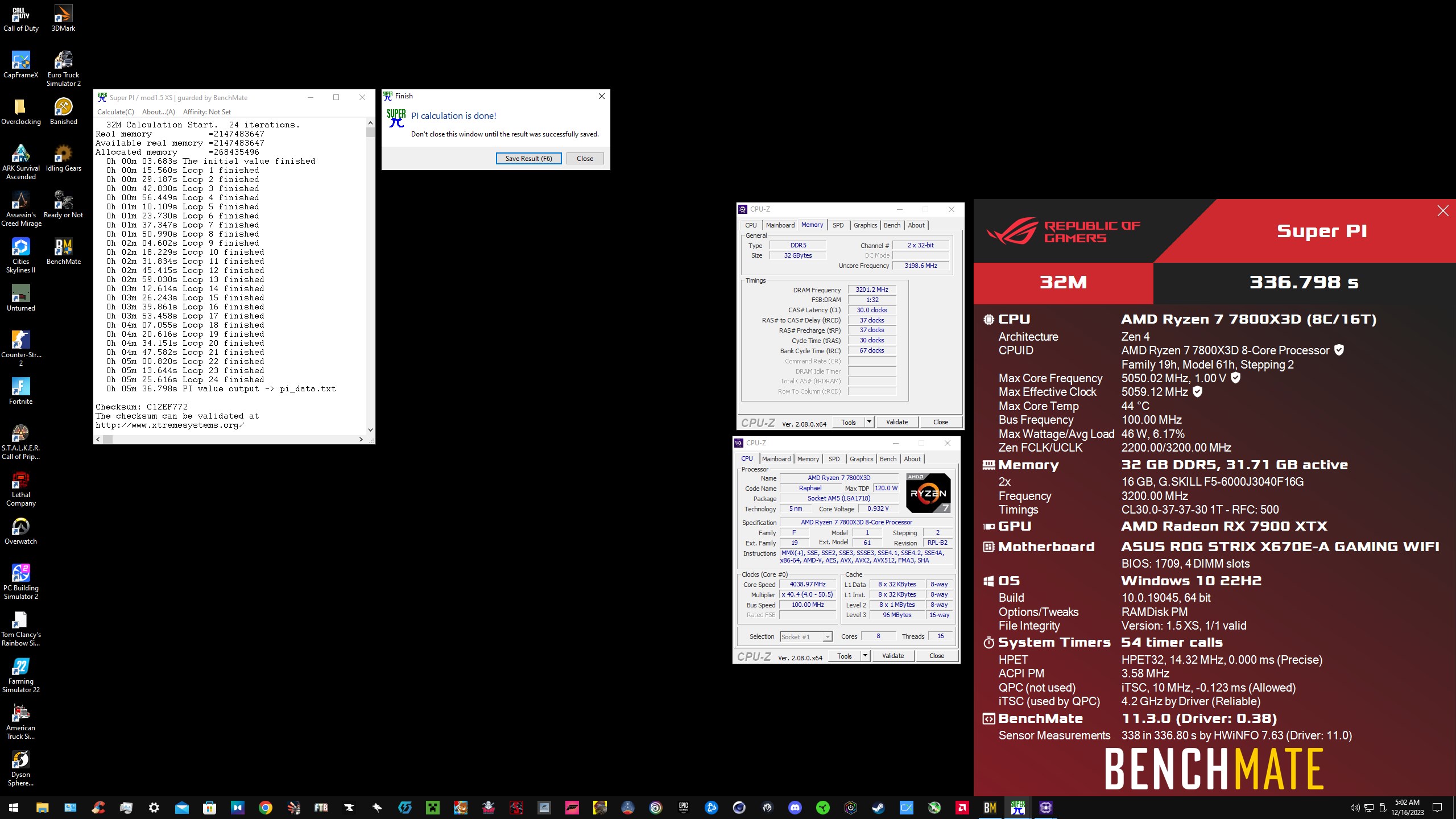Click Super PI horizontal scrollbar right arrow
1456x819 pixels.
361,439
